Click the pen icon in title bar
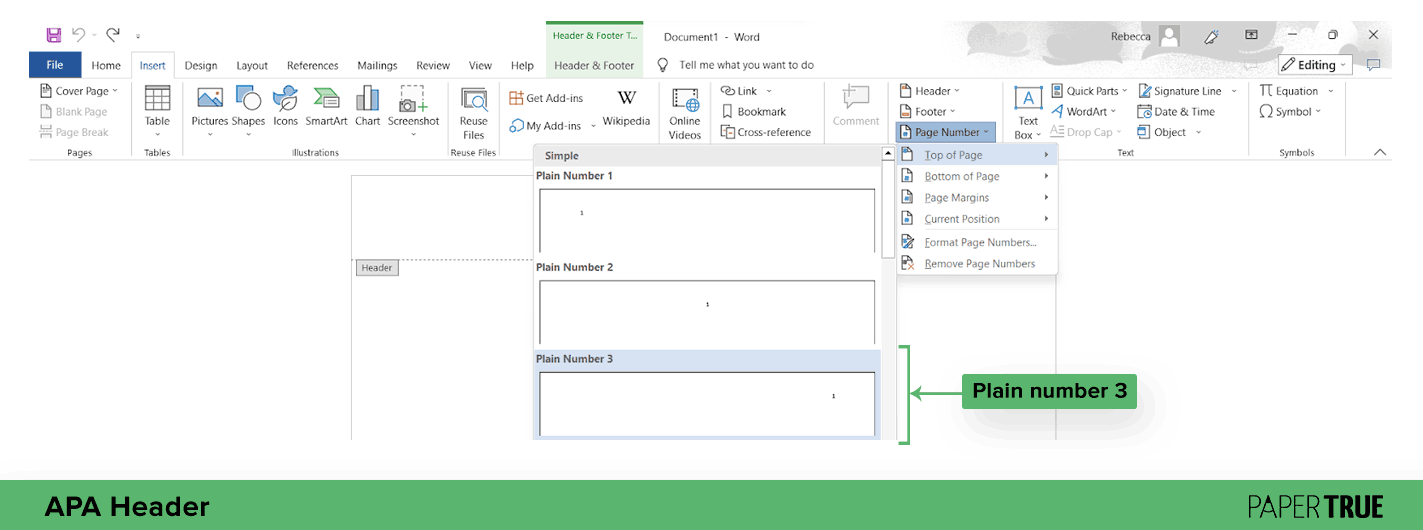 [x=1211, y=36]
